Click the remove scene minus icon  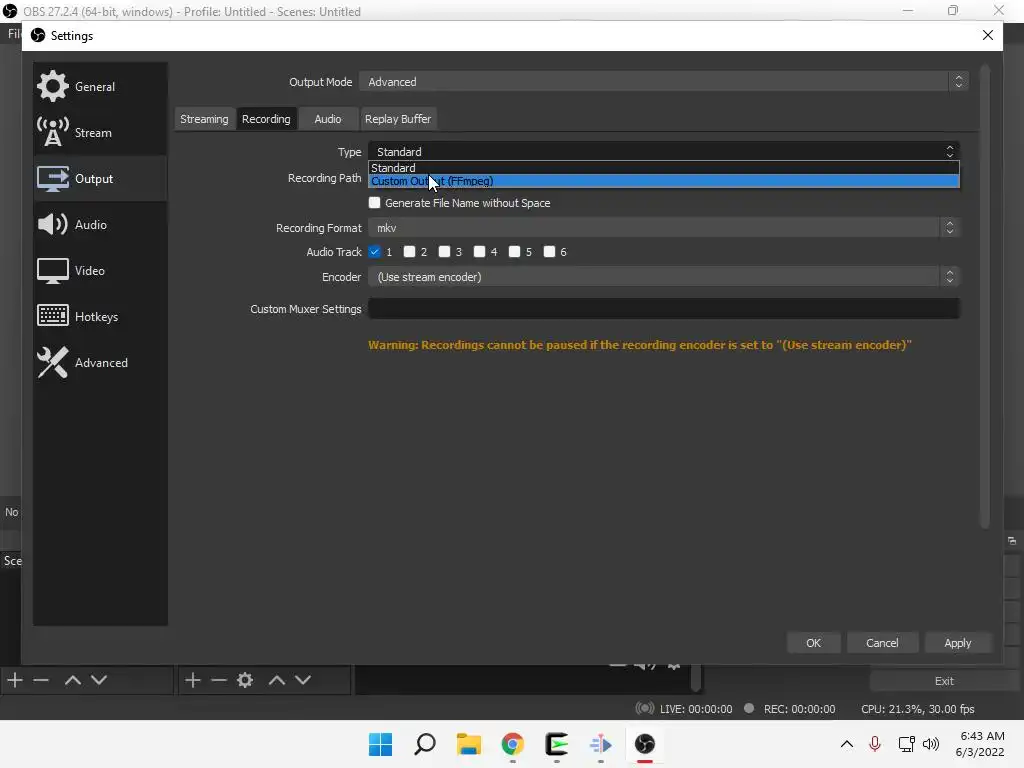(x=41, y=680)
